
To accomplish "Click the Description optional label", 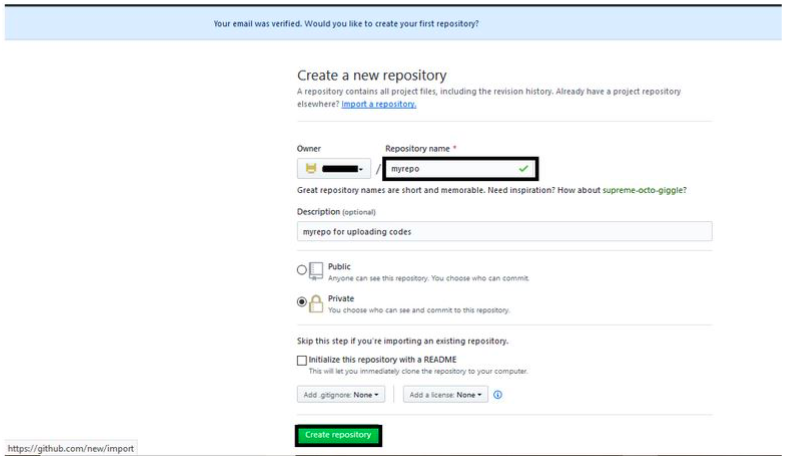I will [x=336, y=212].
